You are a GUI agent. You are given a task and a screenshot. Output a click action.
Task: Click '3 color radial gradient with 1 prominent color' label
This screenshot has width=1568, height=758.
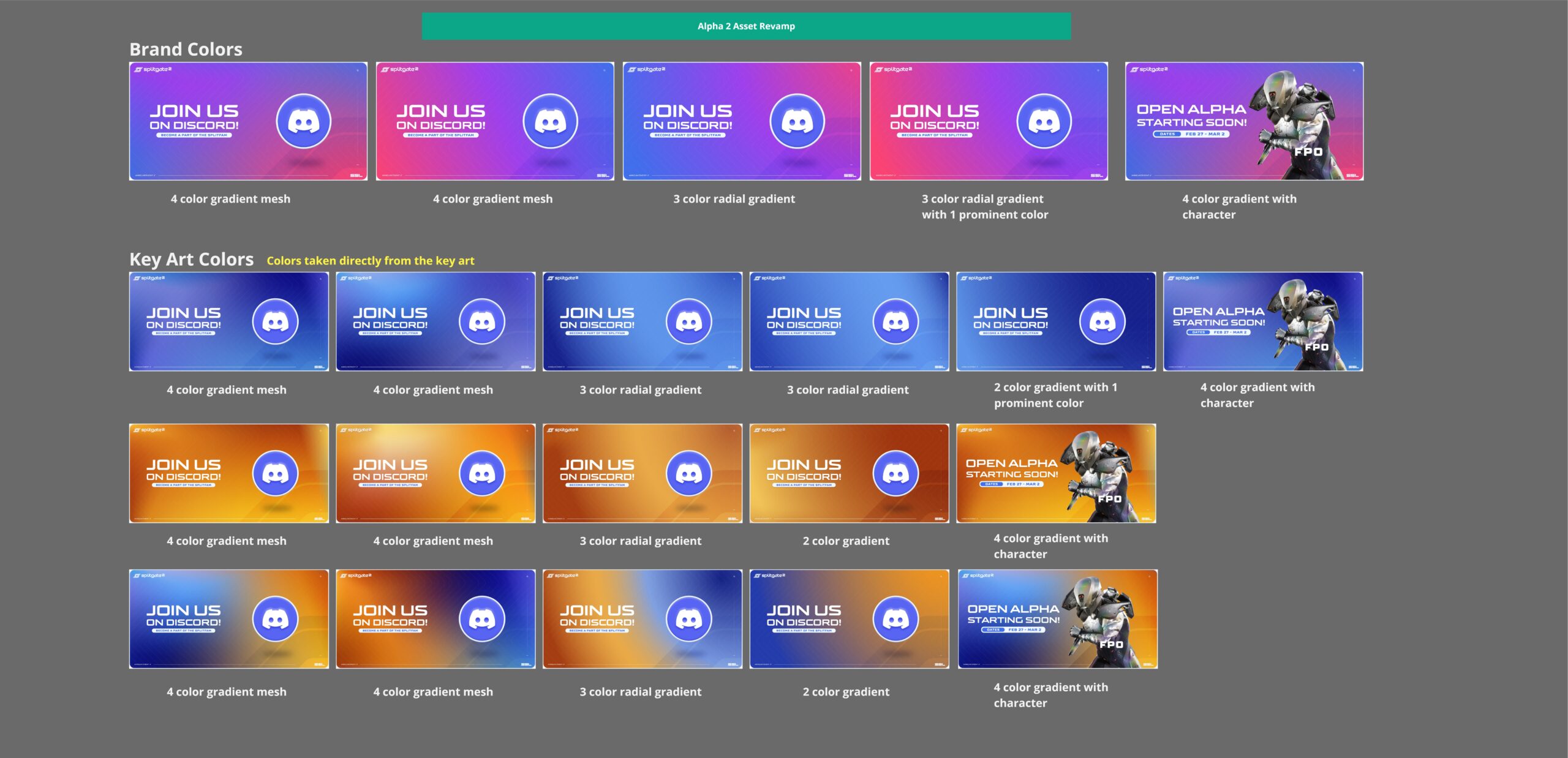984,206
